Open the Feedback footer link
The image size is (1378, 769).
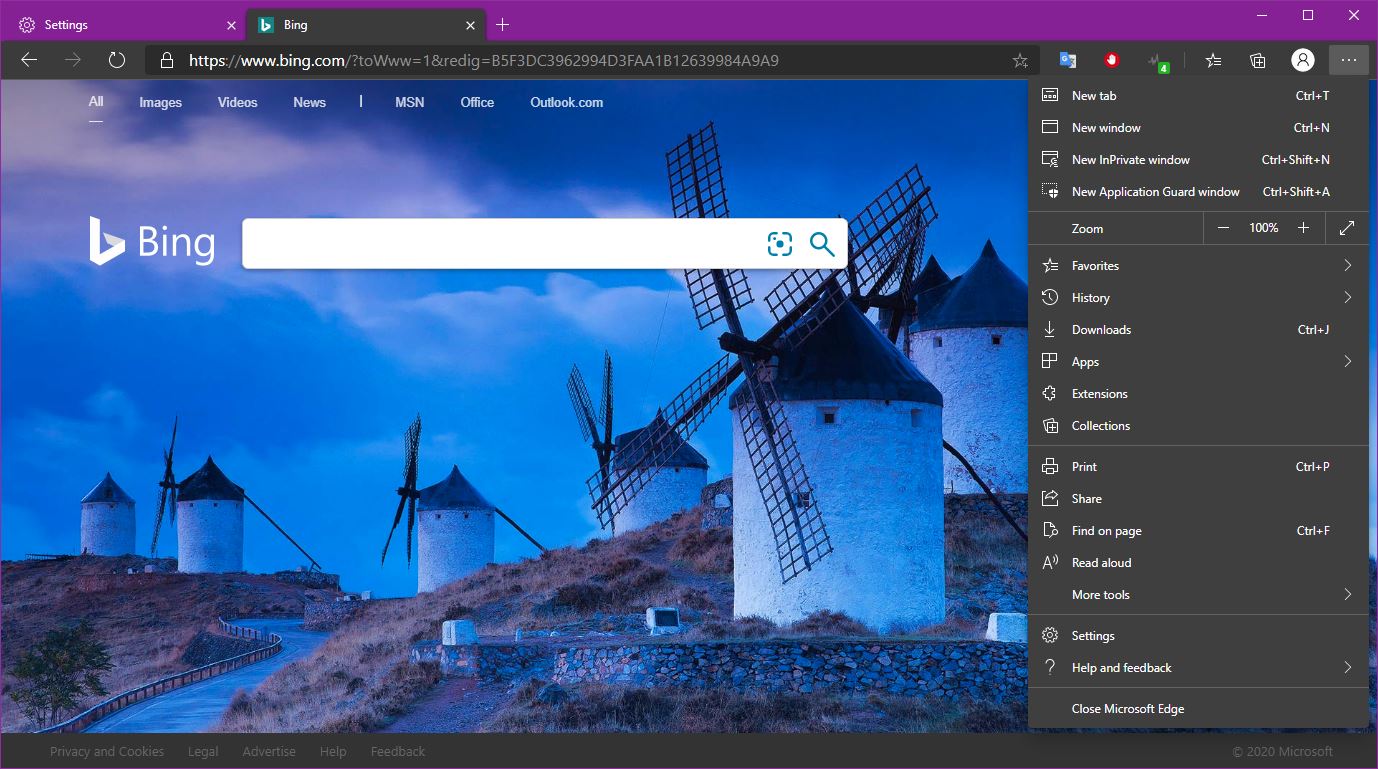pyautogui.click(x=398, y=751)
